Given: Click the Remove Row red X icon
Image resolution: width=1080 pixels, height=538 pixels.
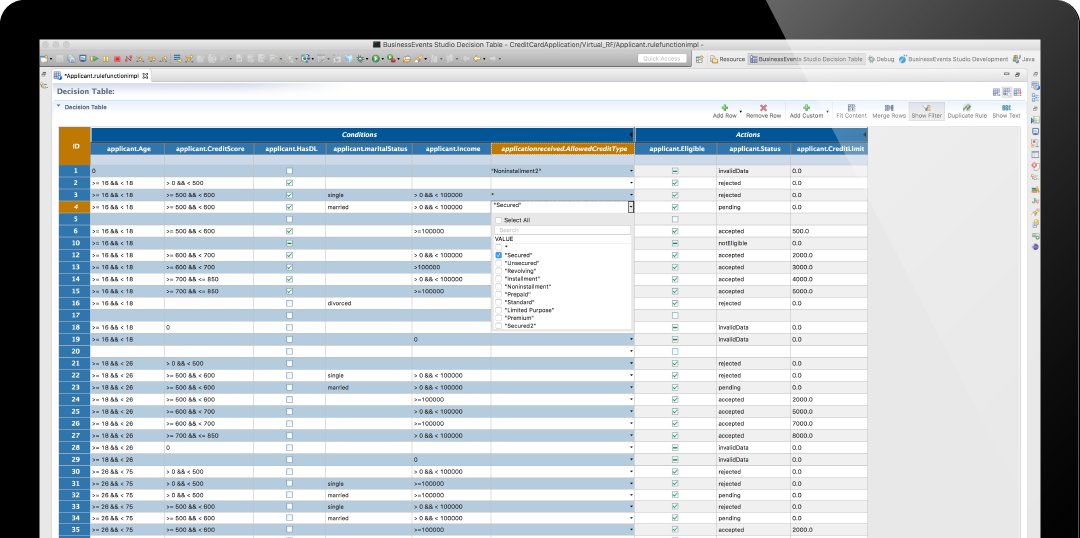Looking at the screenshot, I should (763, 108).
